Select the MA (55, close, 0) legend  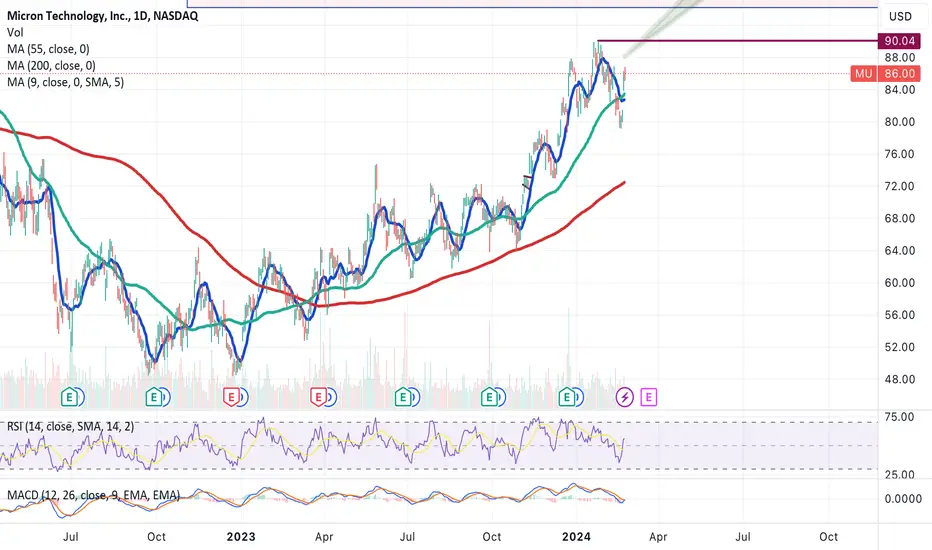tap(48, 49)
